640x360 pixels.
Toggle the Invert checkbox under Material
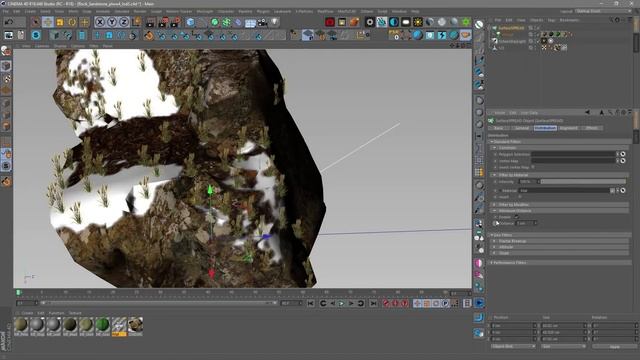520,197
